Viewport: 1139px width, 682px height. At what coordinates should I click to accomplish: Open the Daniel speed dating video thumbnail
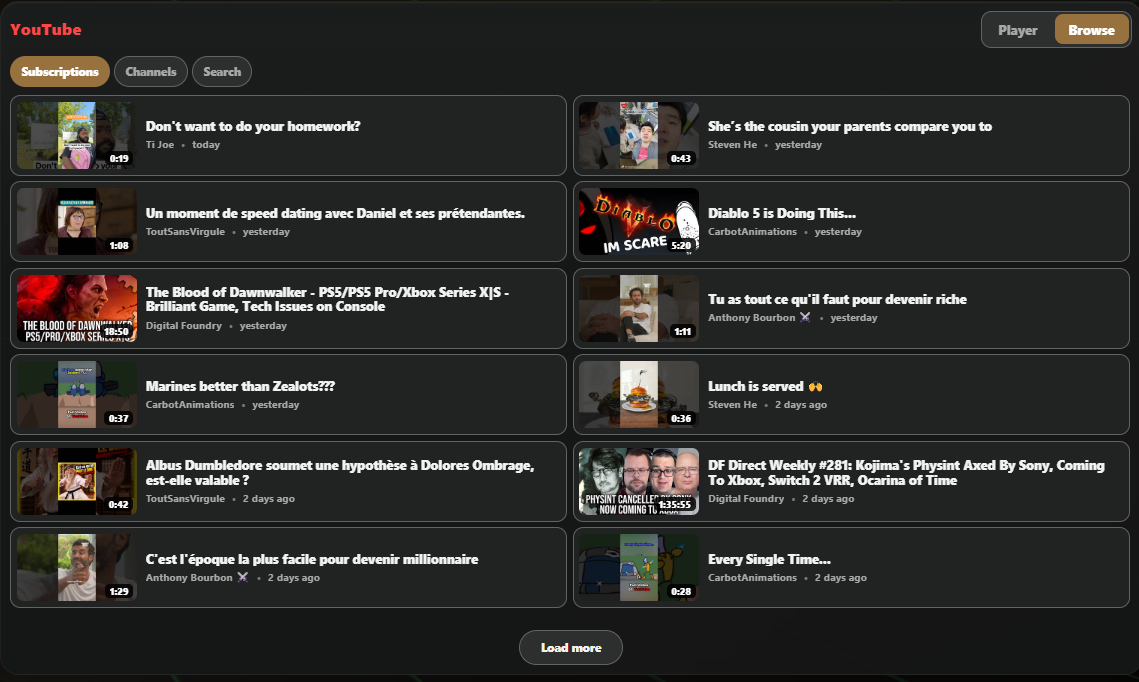77,222
